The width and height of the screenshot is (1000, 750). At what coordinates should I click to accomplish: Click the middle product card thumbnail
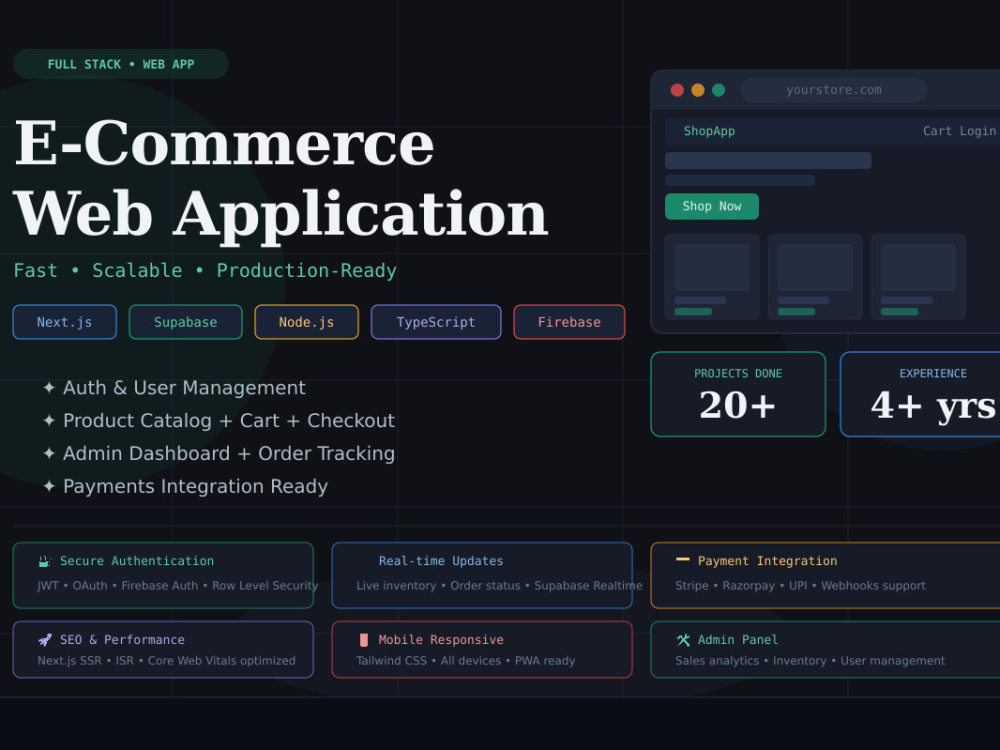coord(815,267)
